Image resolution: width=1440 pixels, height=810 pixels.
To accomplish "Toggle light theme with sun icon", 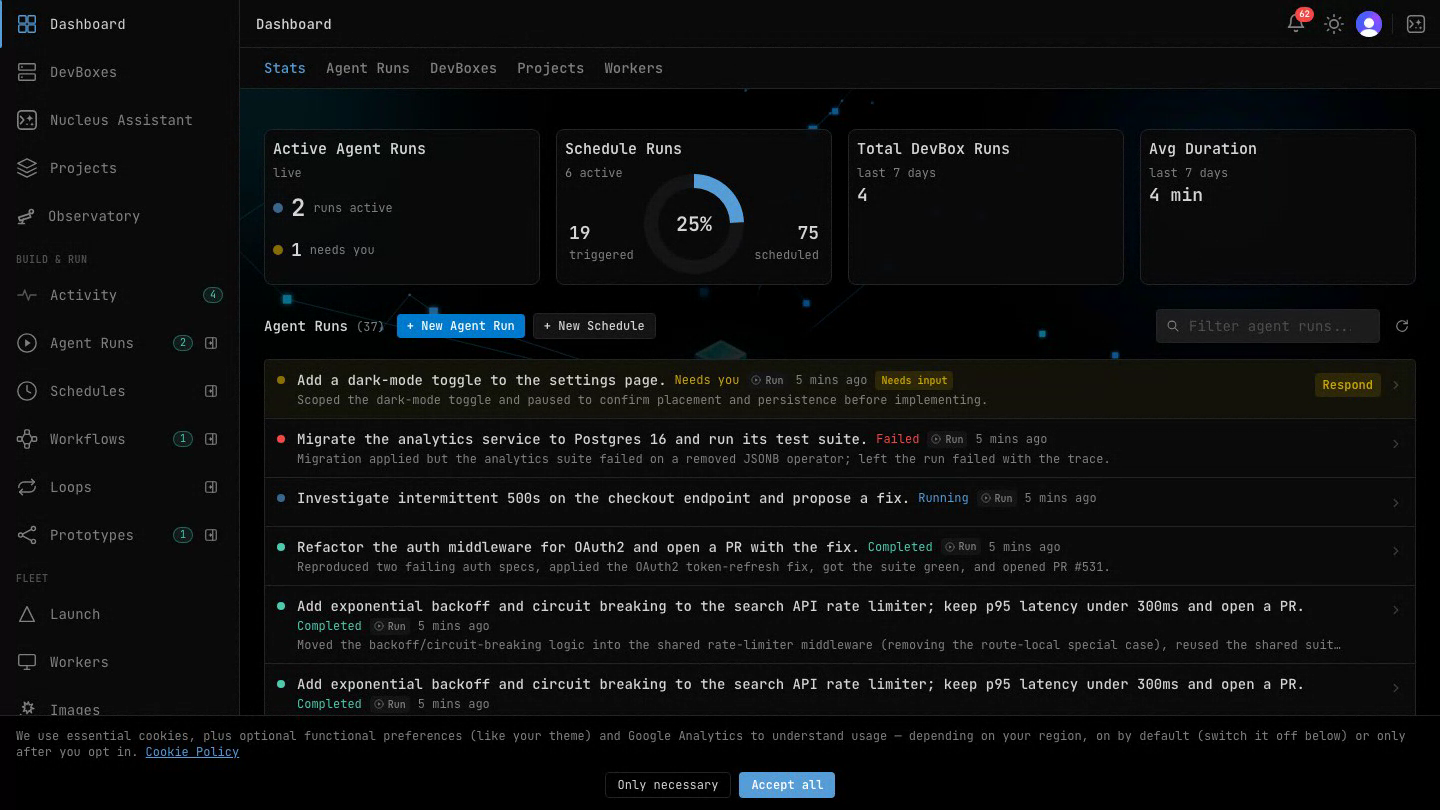I will [1333, 24].
